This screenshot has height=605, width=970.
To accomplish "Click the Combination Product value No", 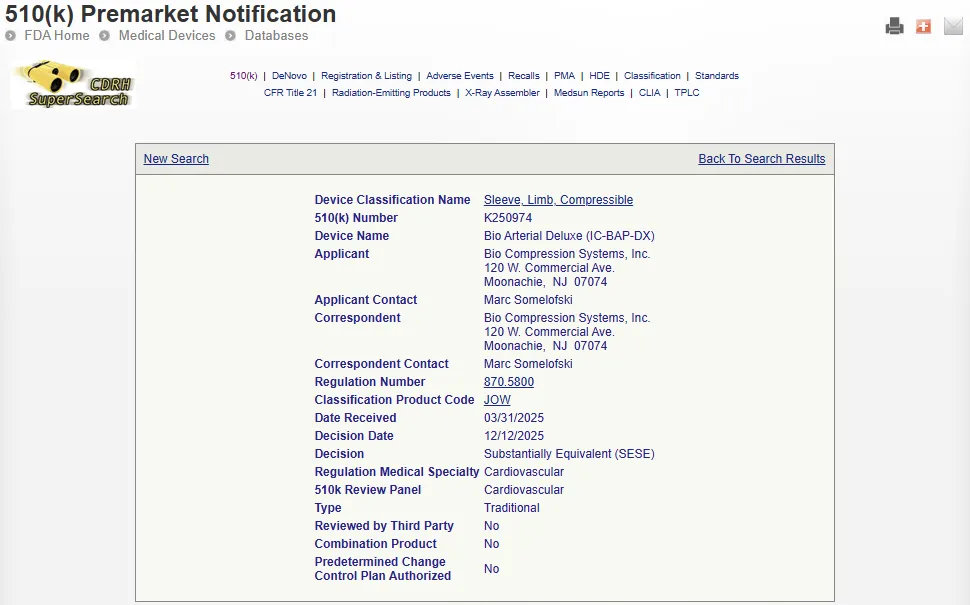I will coord(492,544).
